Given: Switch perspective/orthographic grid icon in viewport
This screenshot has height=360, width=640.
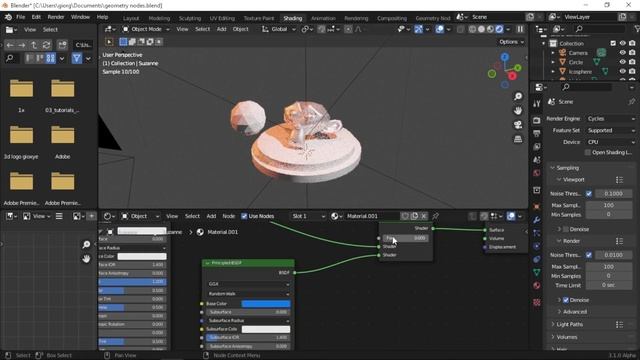Looking at the screenshot, I should click(x=518, y=139).
